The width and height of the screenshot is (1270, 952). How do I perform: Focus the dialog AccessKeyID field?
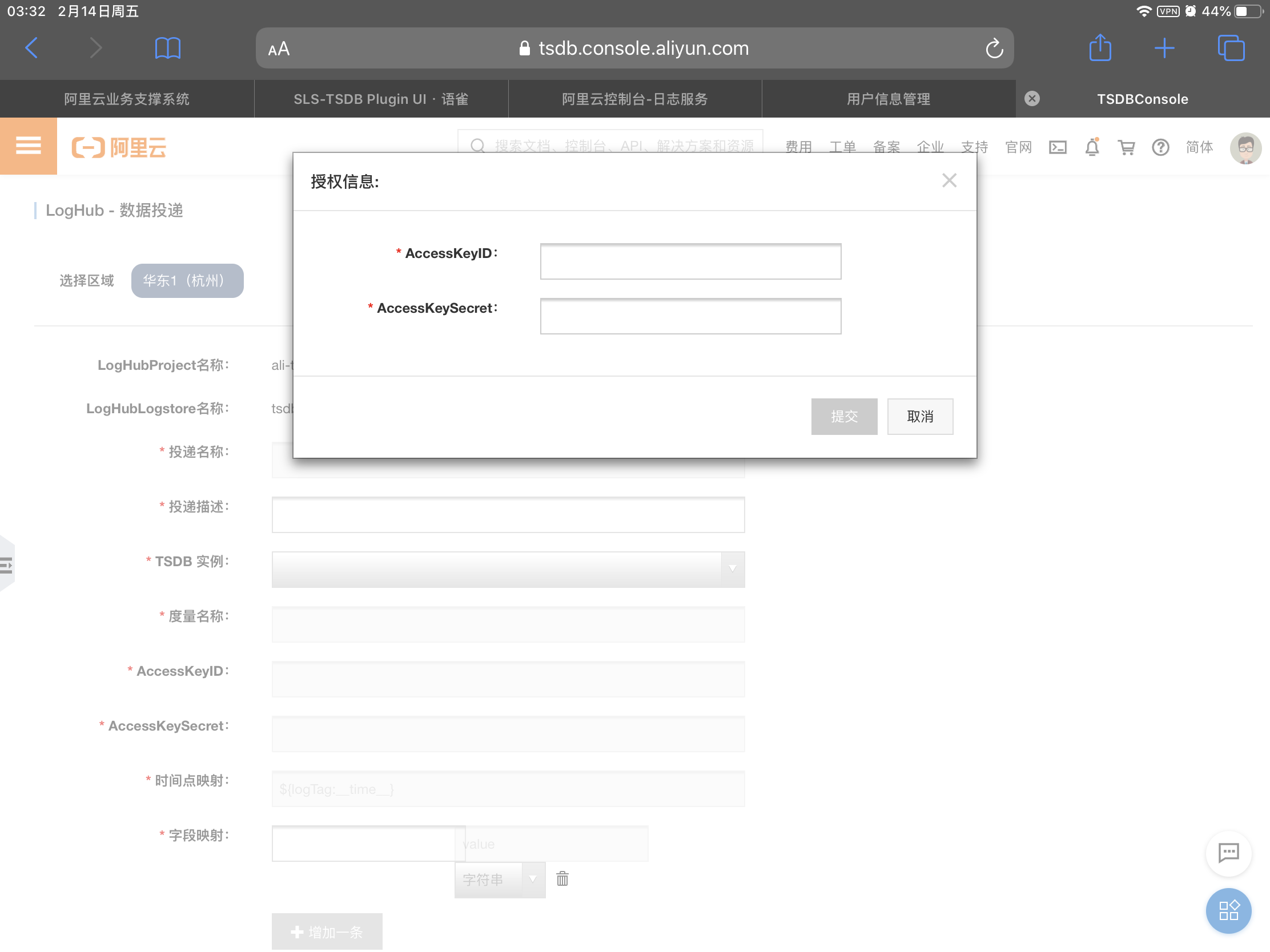691,261
